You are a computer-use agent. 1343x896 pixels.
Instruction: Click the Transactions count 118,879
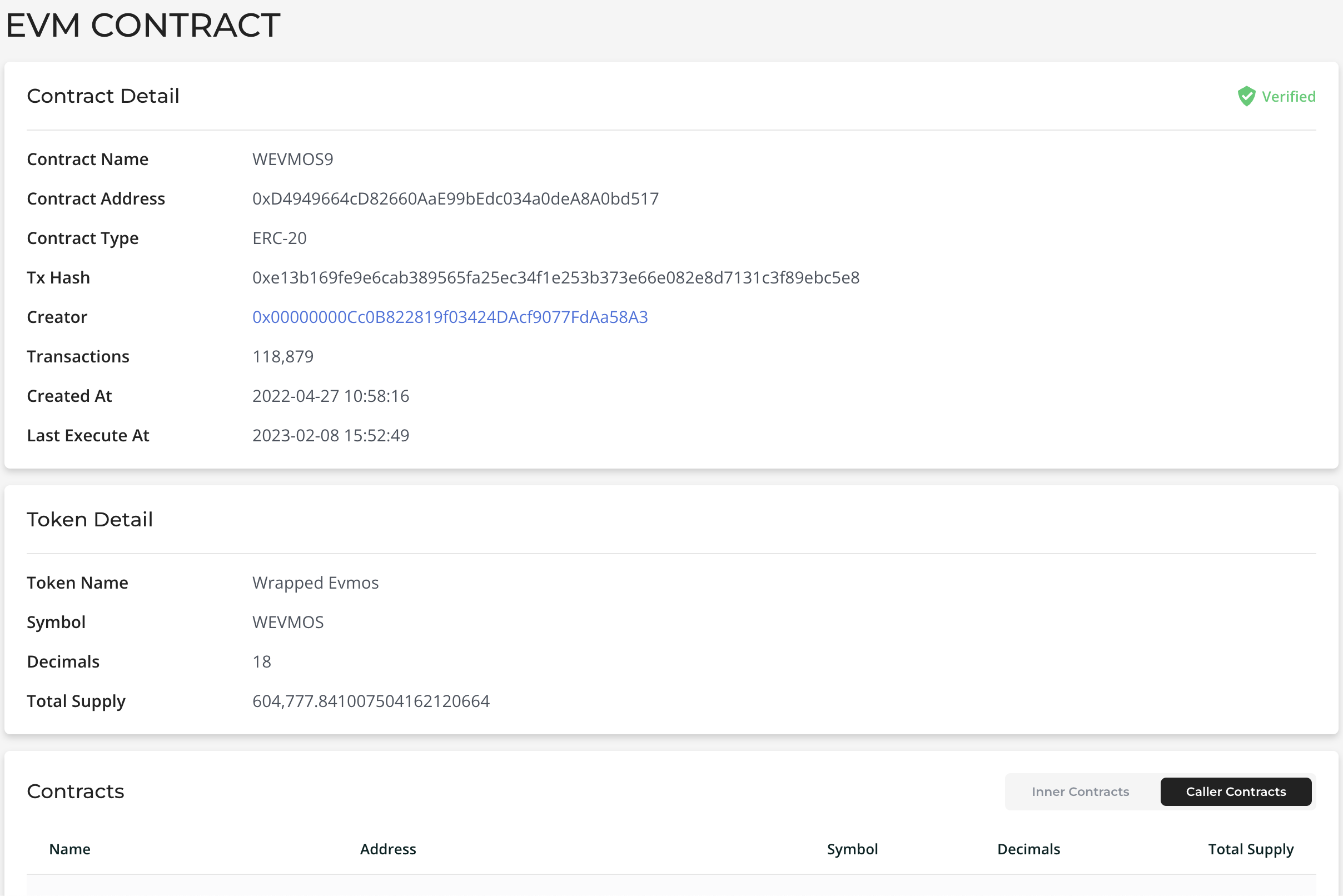pyautogui.click(x=283, y=356)
